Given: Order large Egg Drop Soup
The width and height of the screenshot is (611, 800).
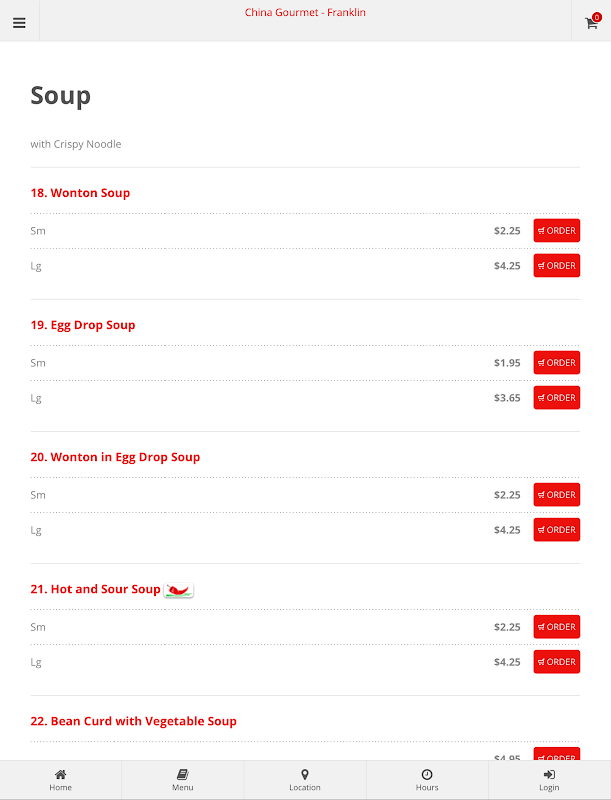Looking at the screenshot, I should pyautogui.click(x=556, y=398).
